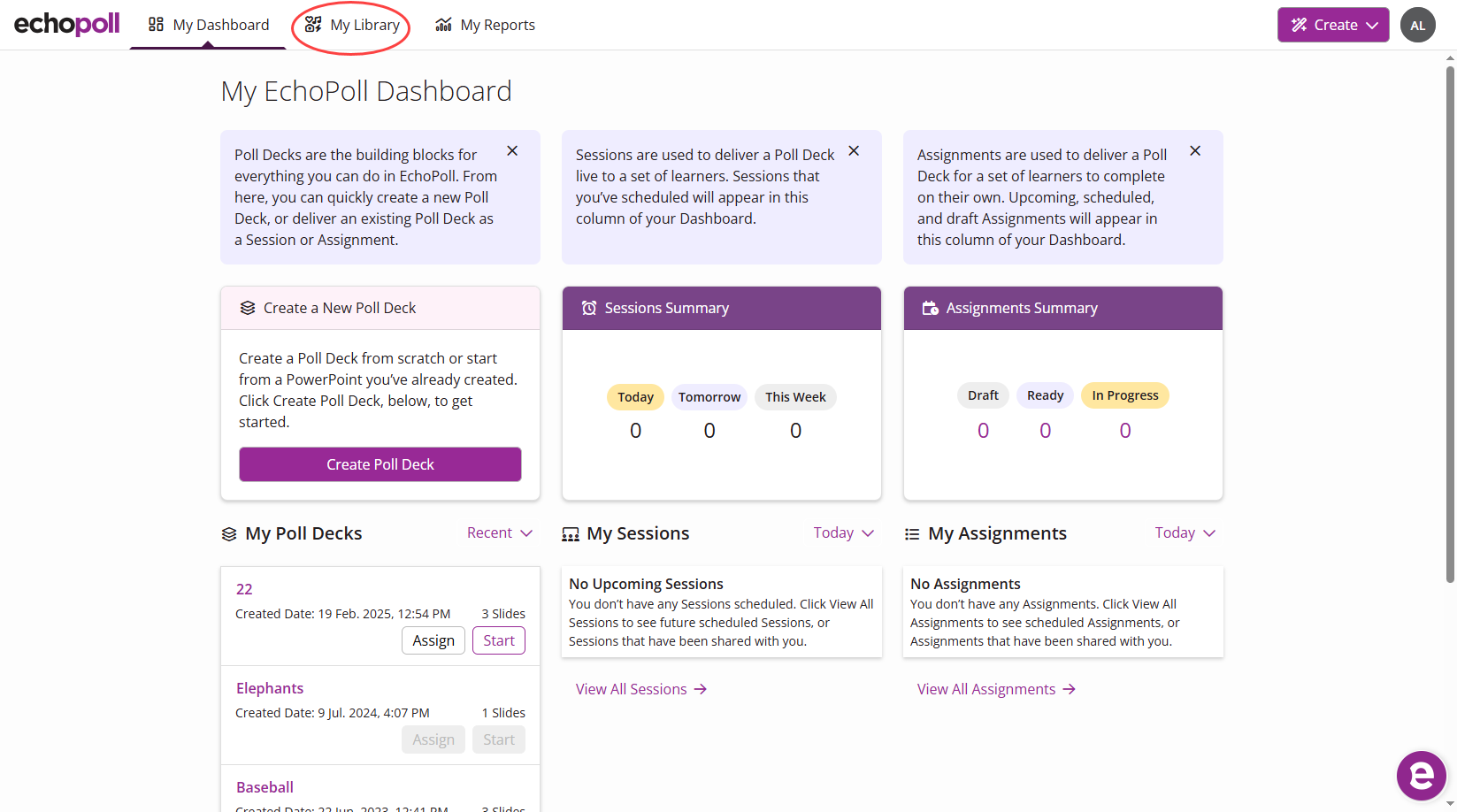Expand the Create dropdown button
This screenshot has width=1457, height=812.
[x=1333, y=25]
